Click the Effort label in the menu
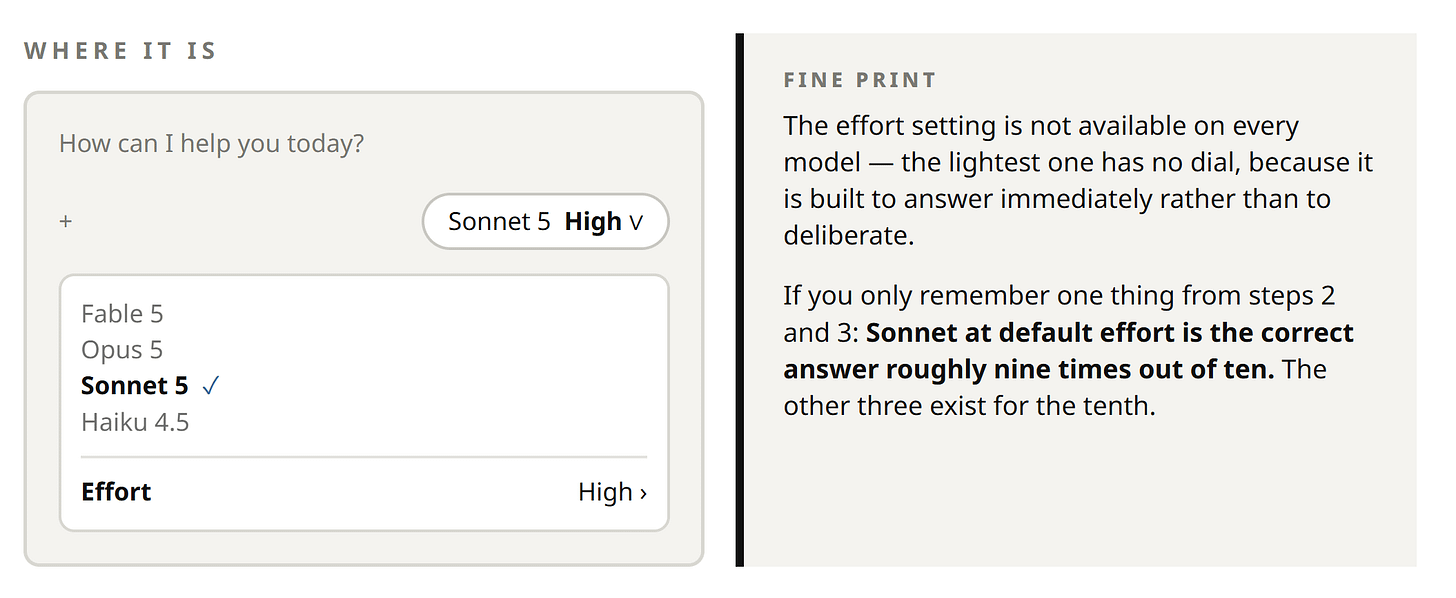Image resolution: width=1456 pixels, height=598 pixels. (116, 492)
